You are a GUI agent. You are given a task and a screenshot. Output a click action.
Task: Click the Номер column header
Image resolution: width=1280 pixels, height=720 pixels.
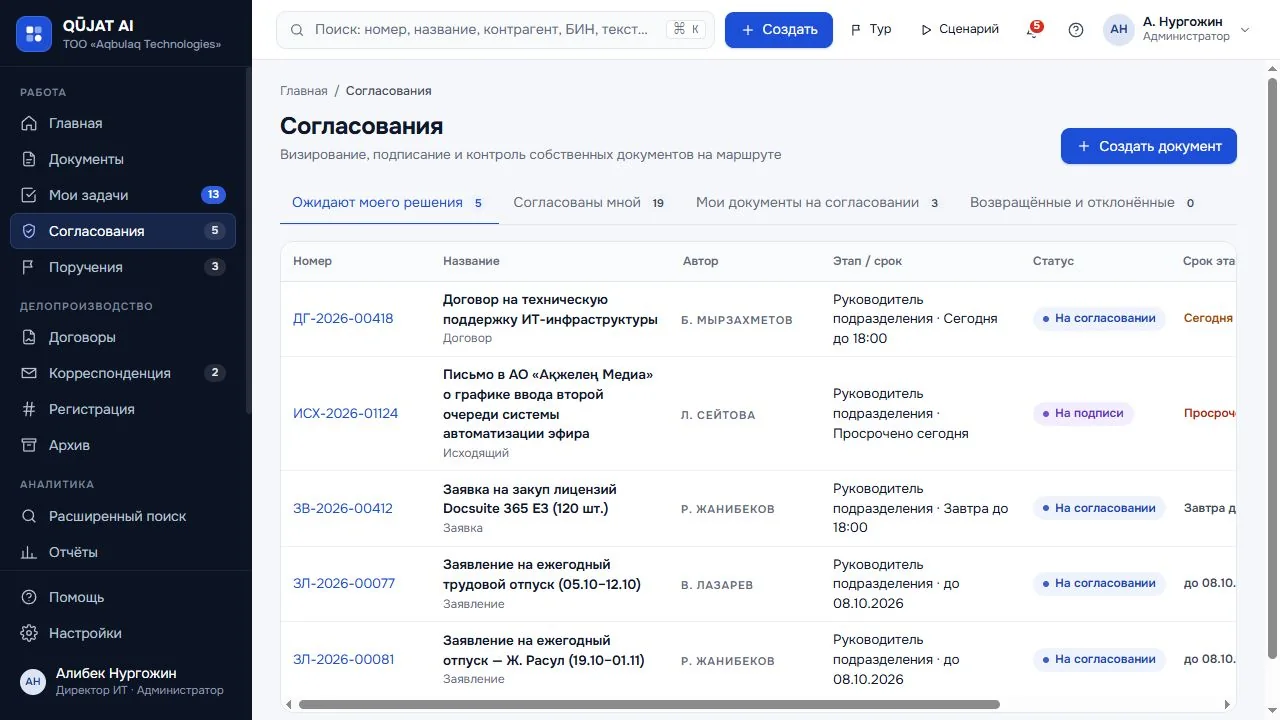(313, 261)
